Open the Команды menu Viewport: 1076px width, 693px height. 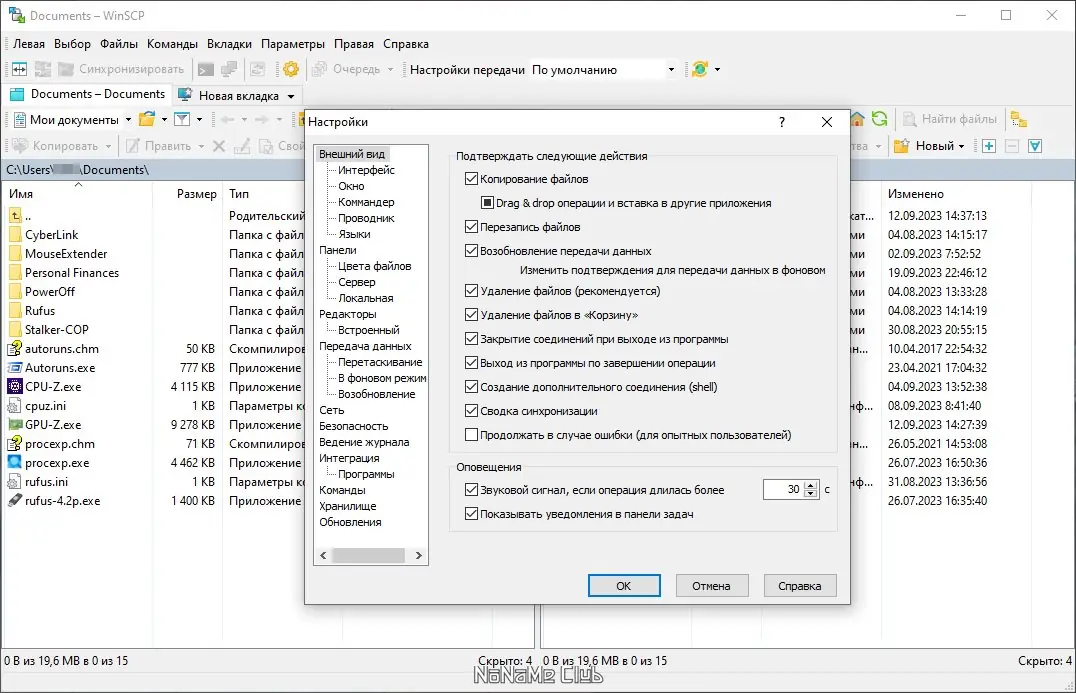coord(172,44)
